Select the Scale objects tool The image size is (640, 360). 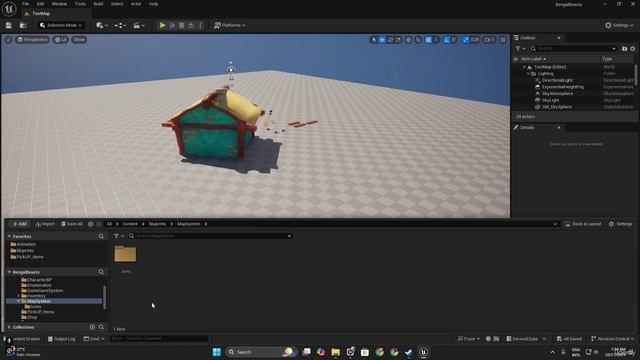coord(398,40)
